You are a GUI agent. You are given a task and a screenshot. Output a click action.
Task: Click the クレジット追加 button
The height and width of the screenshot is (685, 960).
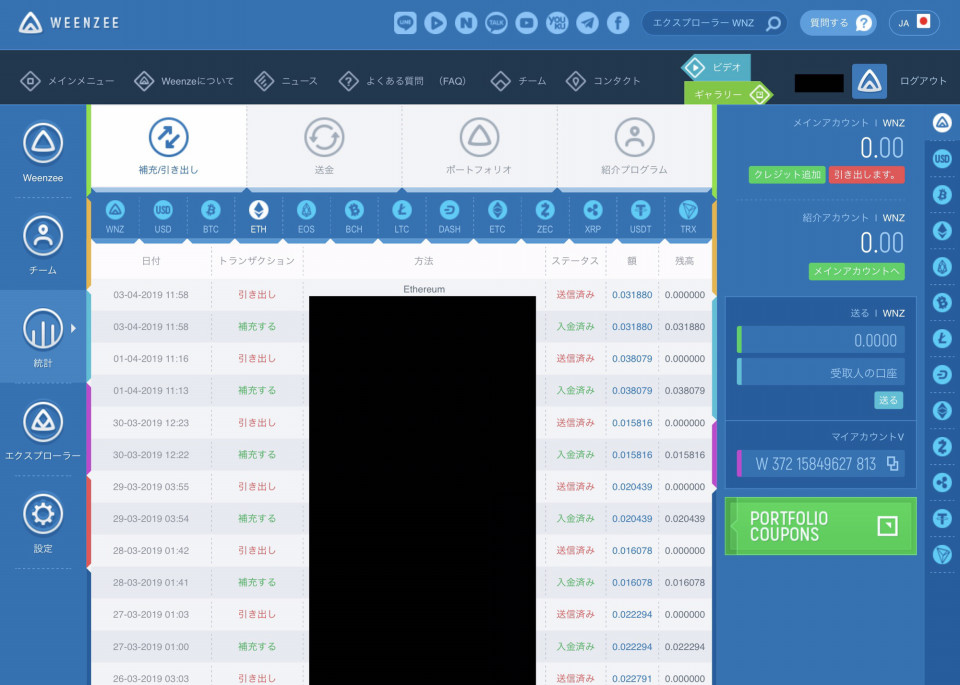787,174
